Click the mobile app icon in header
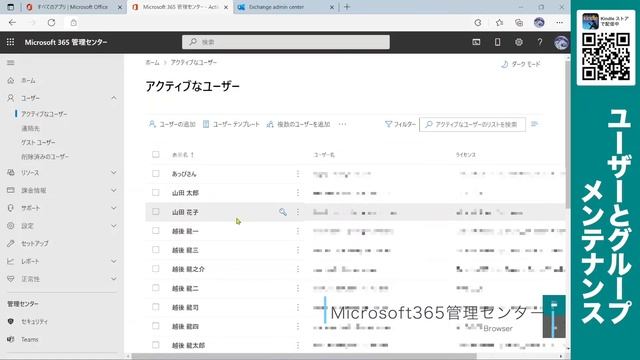 click(x=497, y=42)
